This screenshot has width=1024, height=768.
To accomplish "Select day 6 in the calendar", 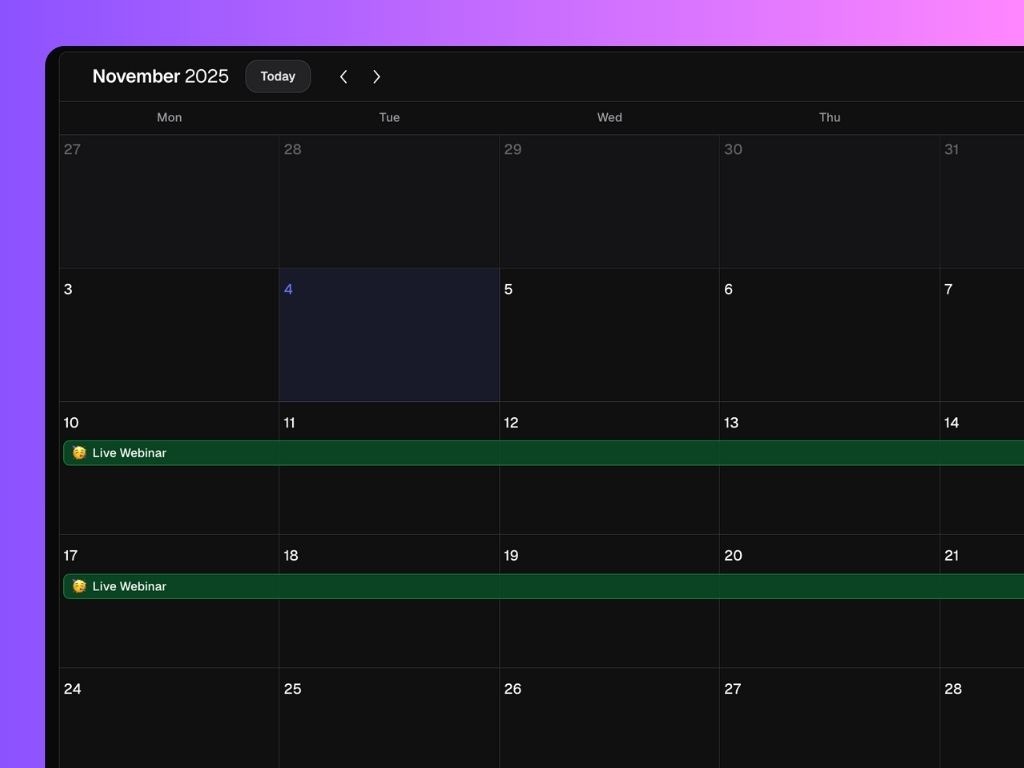I will tap(829, 334).
